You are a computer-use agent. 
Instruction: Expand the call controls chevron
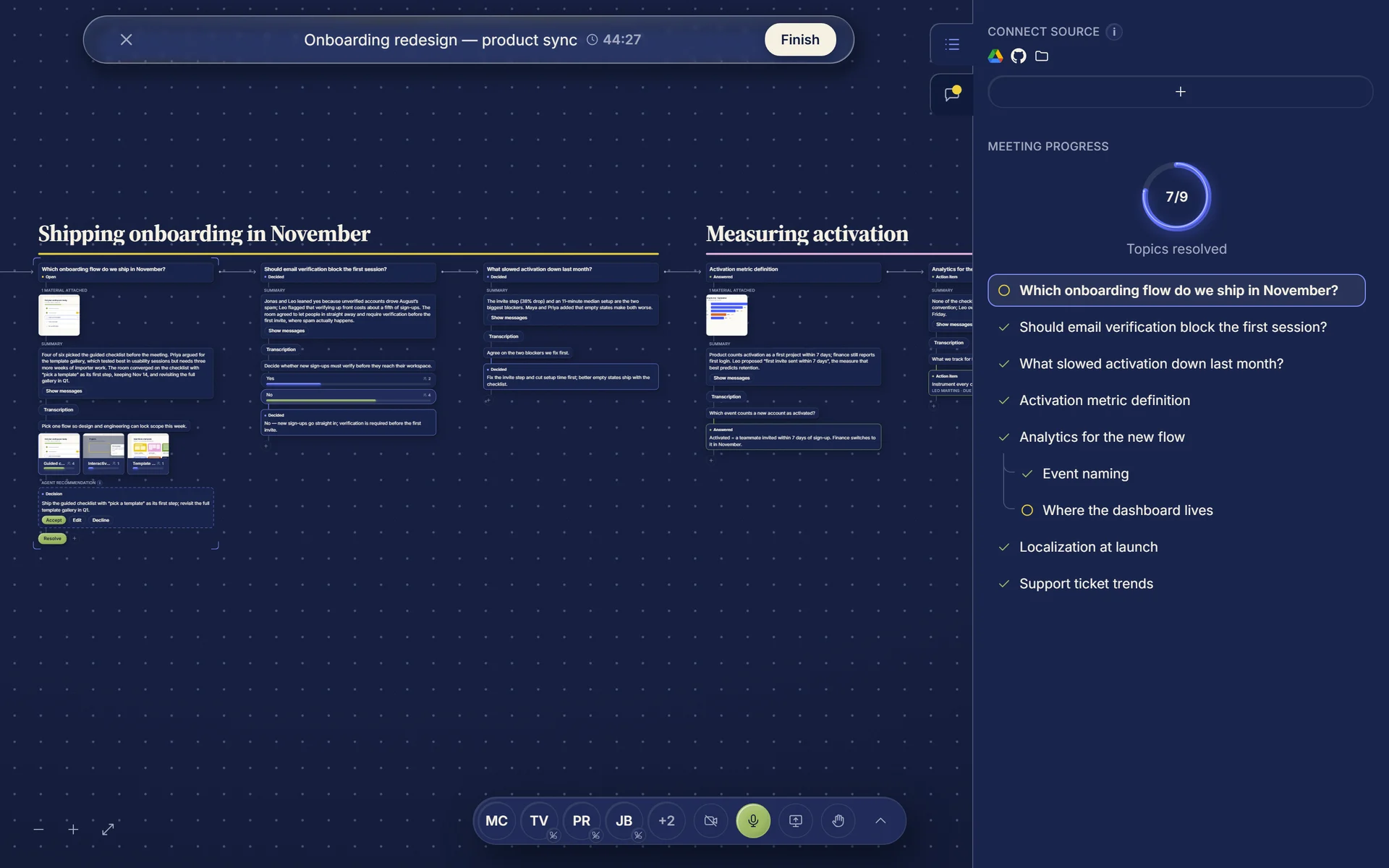[880, 821]
